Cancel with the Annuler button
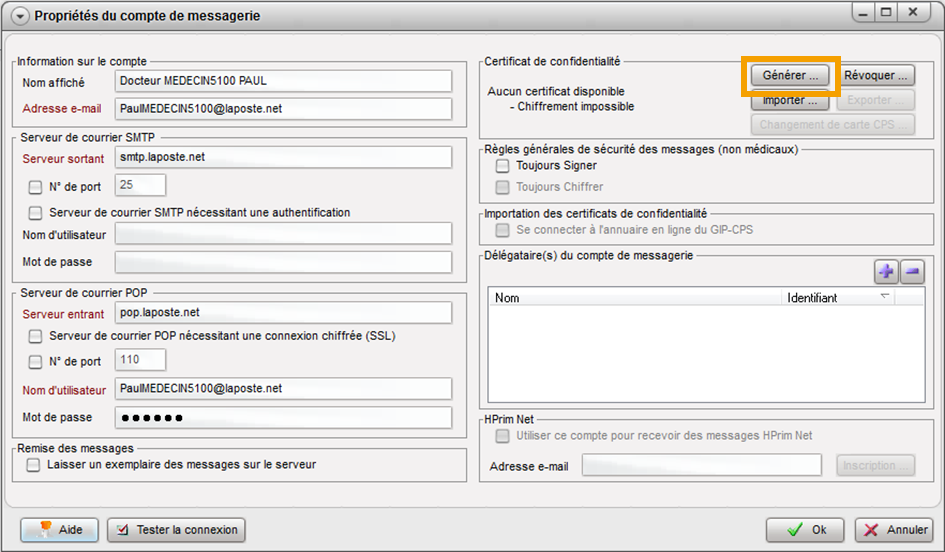 893,530
